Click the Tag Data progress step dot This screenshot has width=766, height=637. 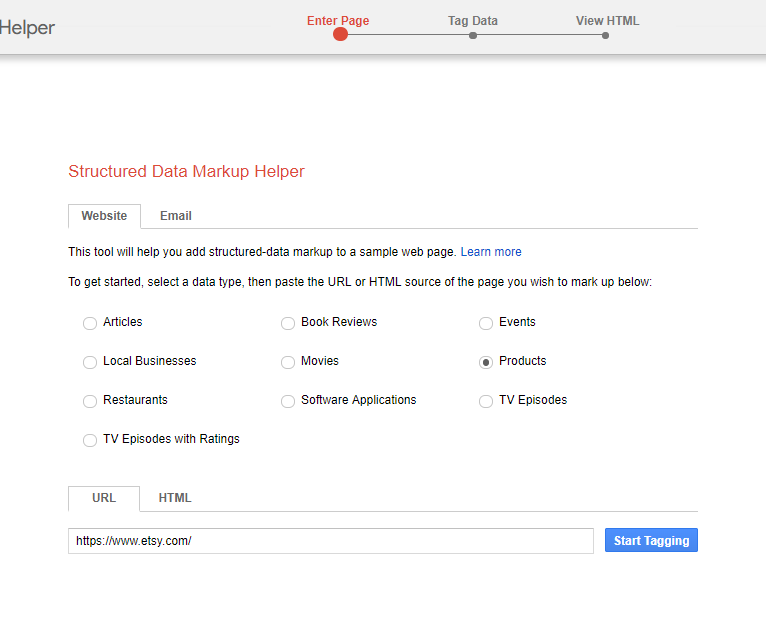[x=473, y=35]
